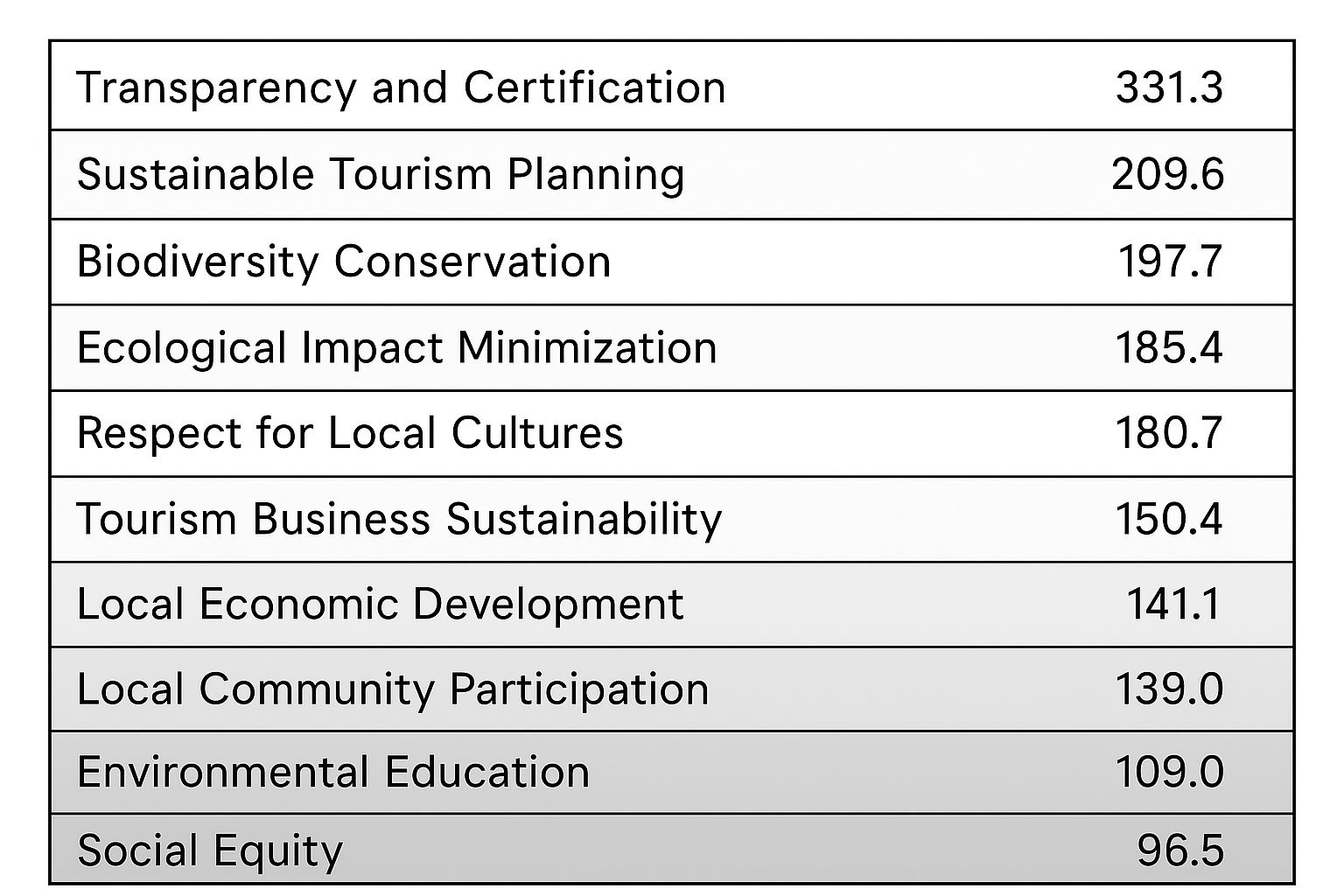Select the 180.7 value cell
The width and height of the screenshot is (1344, 896).
(1168, 433)
